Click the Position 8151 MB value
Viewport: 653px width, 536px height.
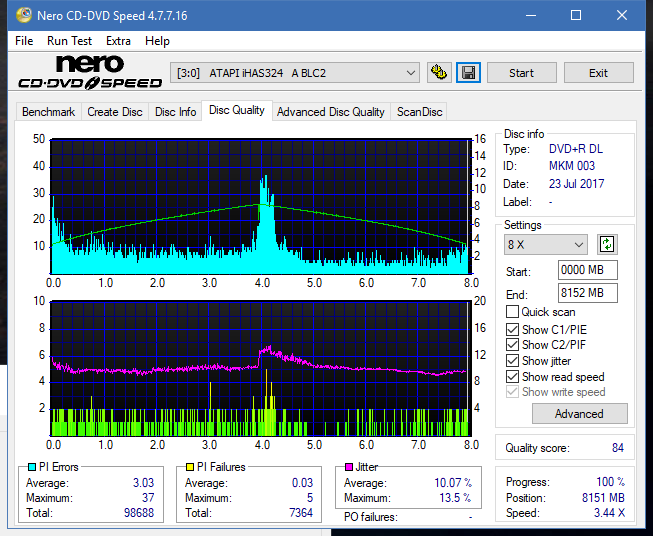(x=603, y=498)
